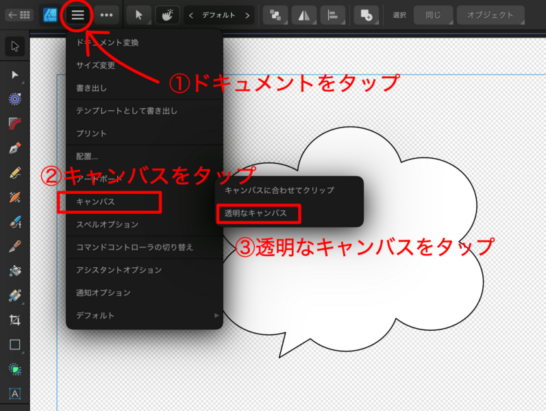The width and height of the screenshot is (546, 411).
Task: Choose プリント from the menu
Action: (x=144, y=133)
